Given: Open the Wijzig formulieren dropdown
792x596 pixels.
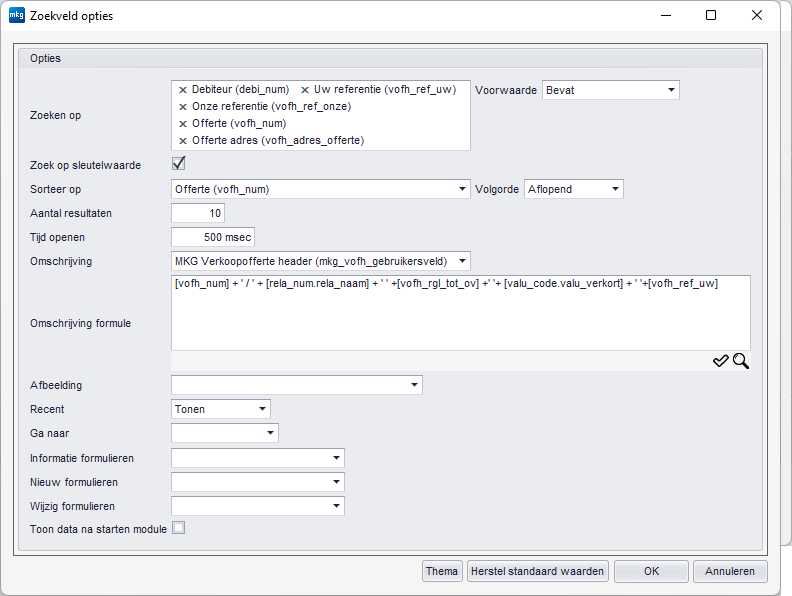Looking at the screenshot, I should tap(258, 506).
